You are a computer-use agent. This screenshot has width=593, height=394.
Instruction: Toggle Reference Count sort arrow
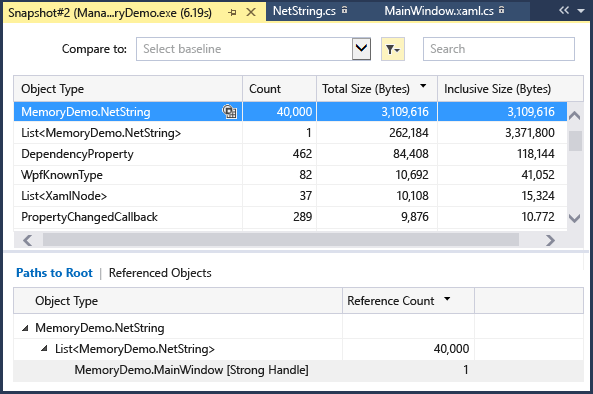pyautogui.click(x=447, y=299)
